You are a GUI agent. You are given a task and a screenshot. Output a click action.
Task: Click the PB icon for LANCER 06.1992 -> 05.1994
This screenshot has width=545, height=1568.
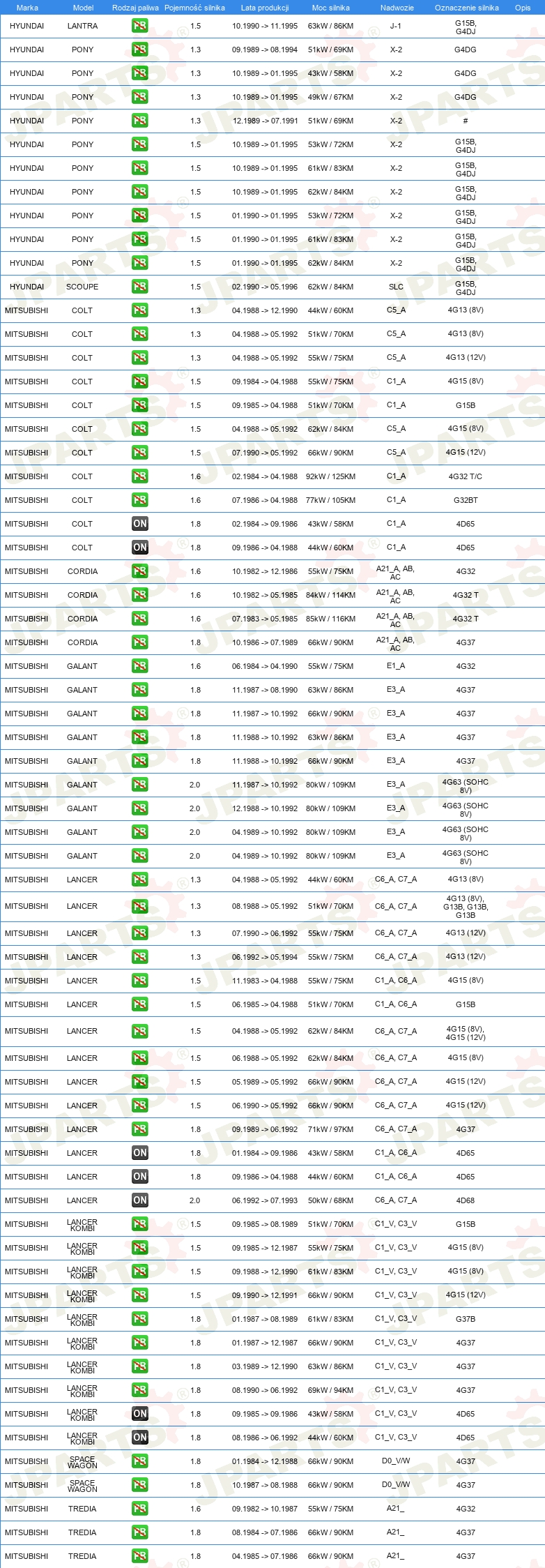pos(139,957)
